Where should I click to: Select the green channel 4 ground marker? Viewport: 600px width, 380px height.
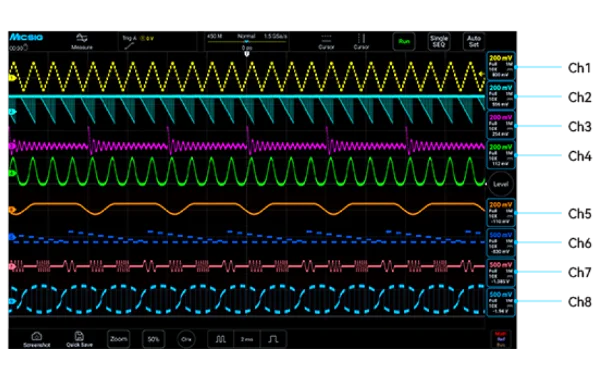point(12,173)
